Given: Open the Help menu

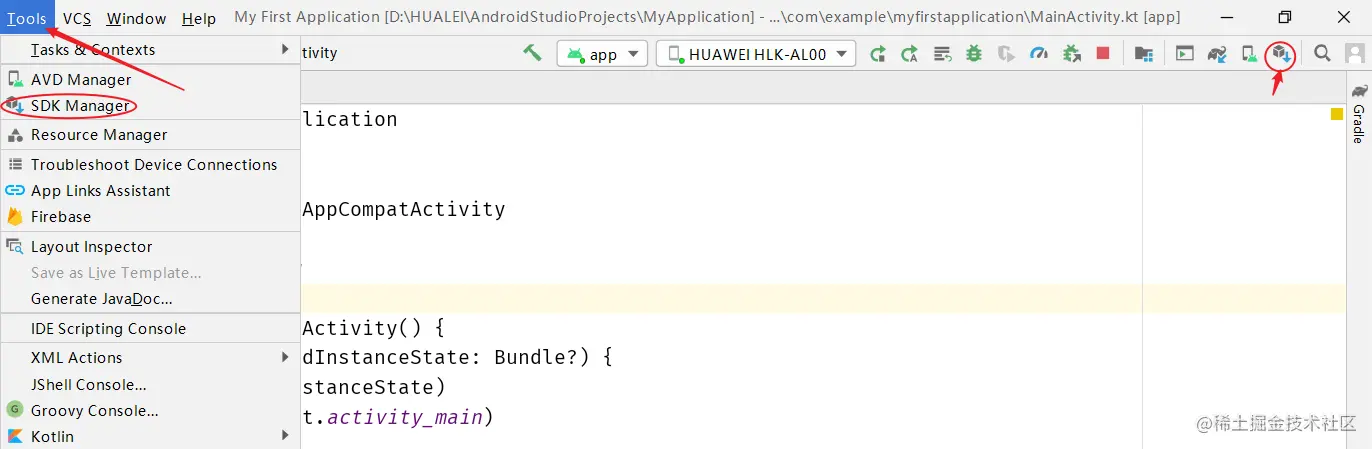Looking at the screenshot, I should pyautogui.click(x=199, y=18).
